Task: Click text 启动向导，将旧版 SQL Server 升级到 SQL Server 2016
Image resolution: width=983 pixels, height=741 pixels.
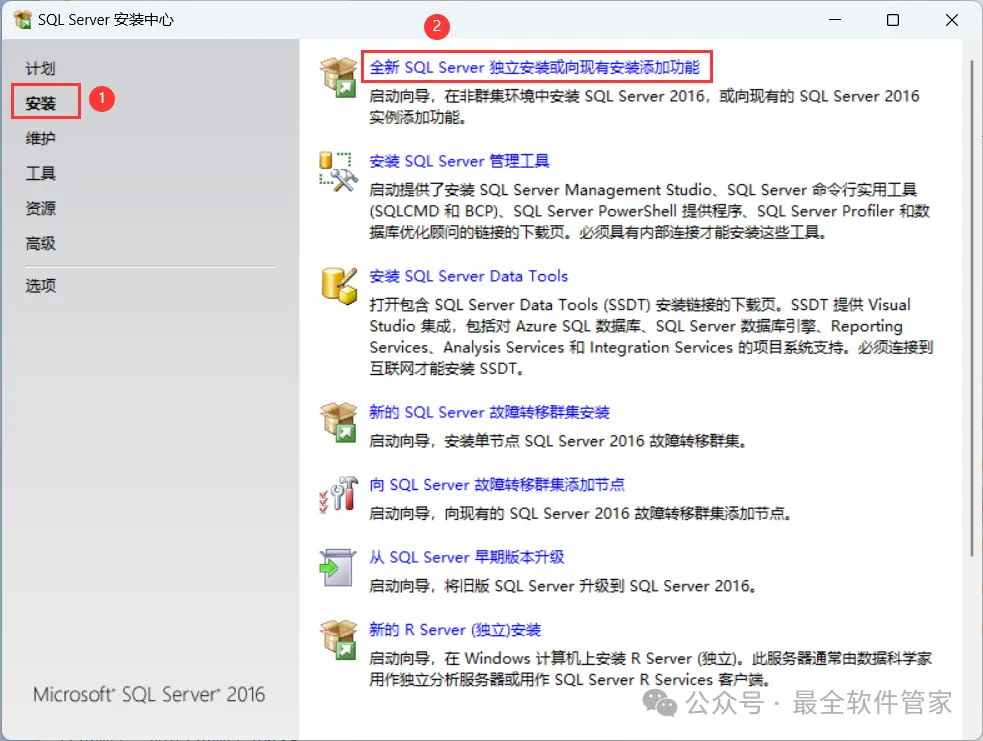Action: 563,586
